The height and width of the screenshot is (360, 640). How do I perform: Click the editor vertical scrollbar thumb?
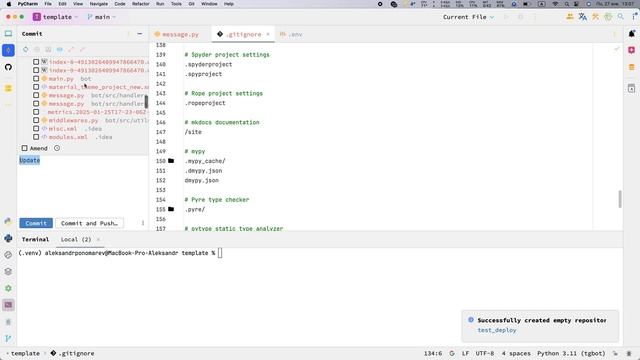620,199
